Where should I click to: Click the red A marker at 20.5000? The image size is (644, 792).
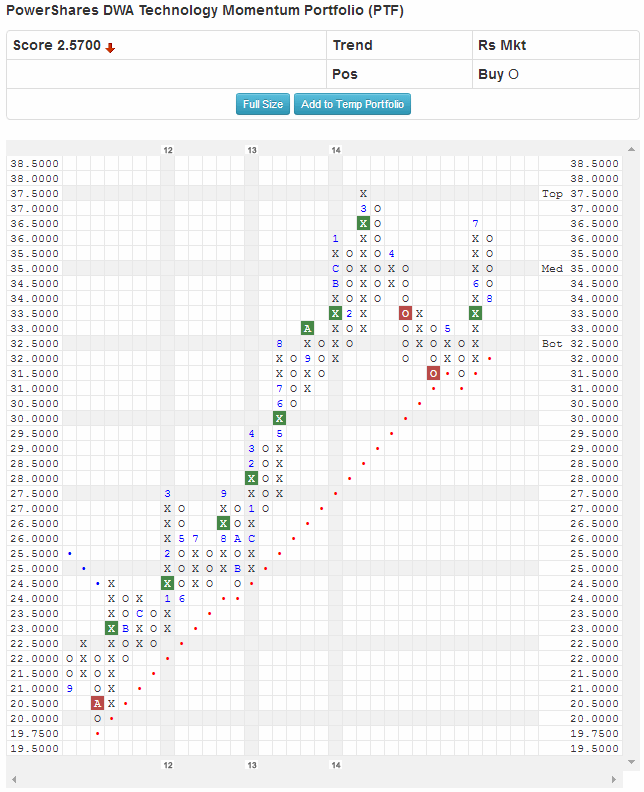97,703
